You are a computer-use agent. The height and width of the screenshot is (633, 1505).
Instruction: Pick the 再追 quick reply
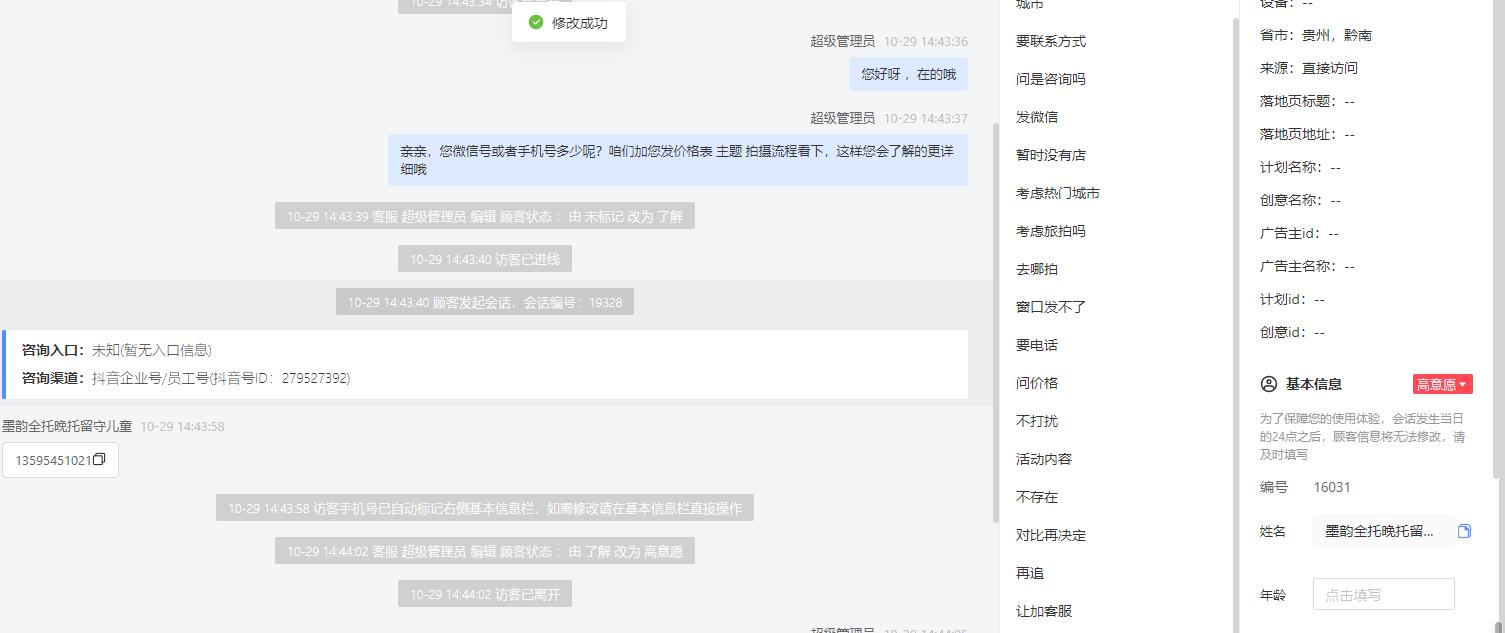(x=1030, y=573)
